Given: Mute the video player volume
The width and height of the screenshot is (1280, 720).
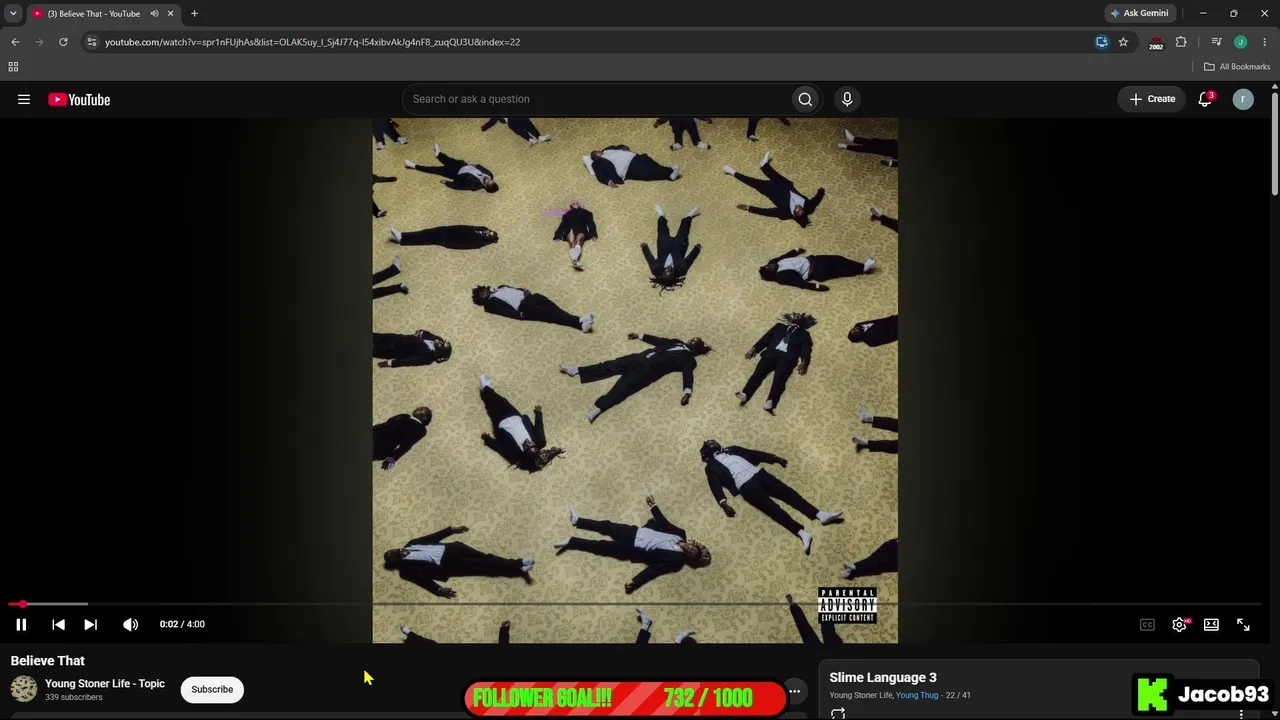Looking at the screenshot, I should [x=130, y=624].
